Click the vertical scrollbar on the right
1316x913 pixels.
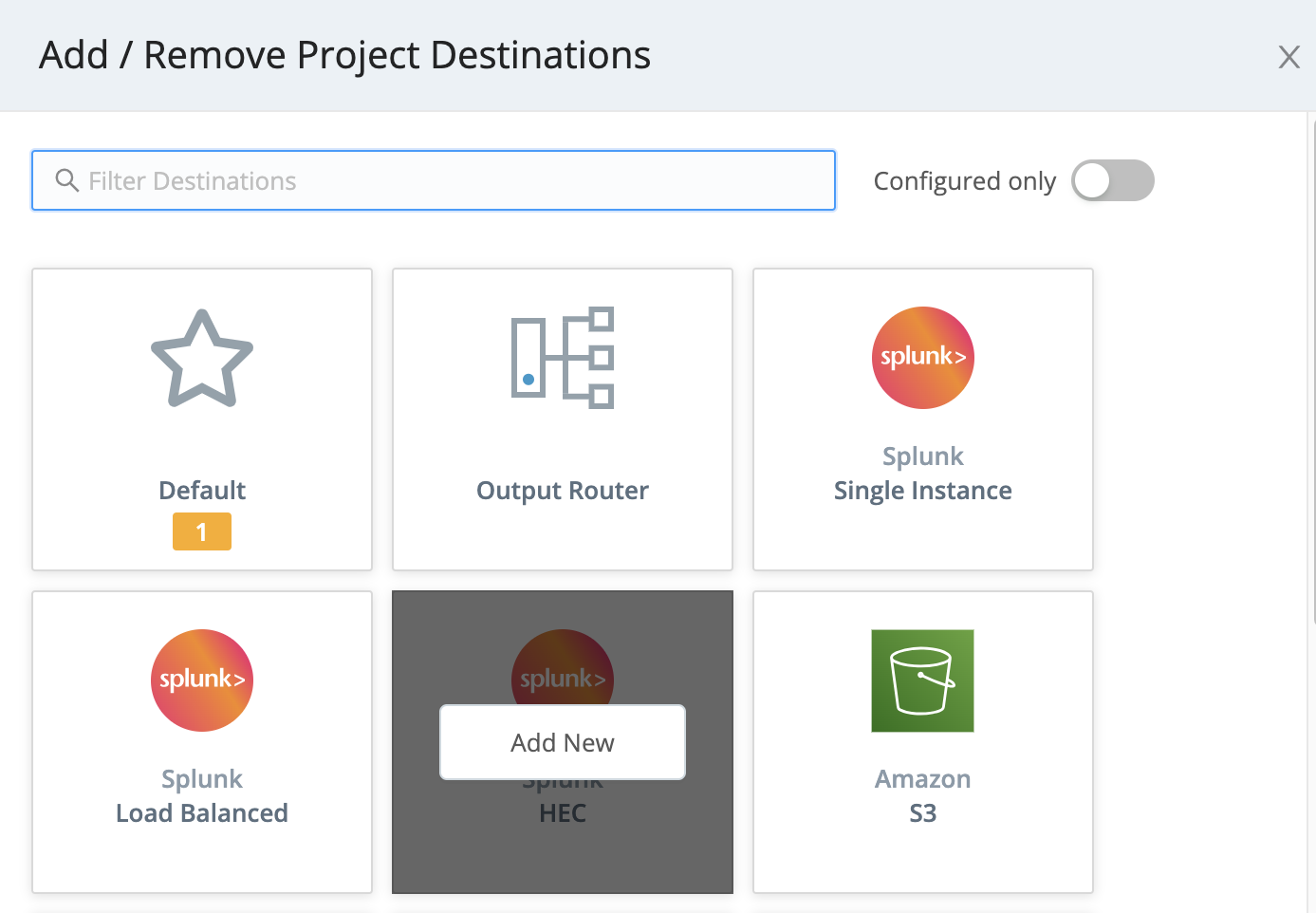[1312, 370]
